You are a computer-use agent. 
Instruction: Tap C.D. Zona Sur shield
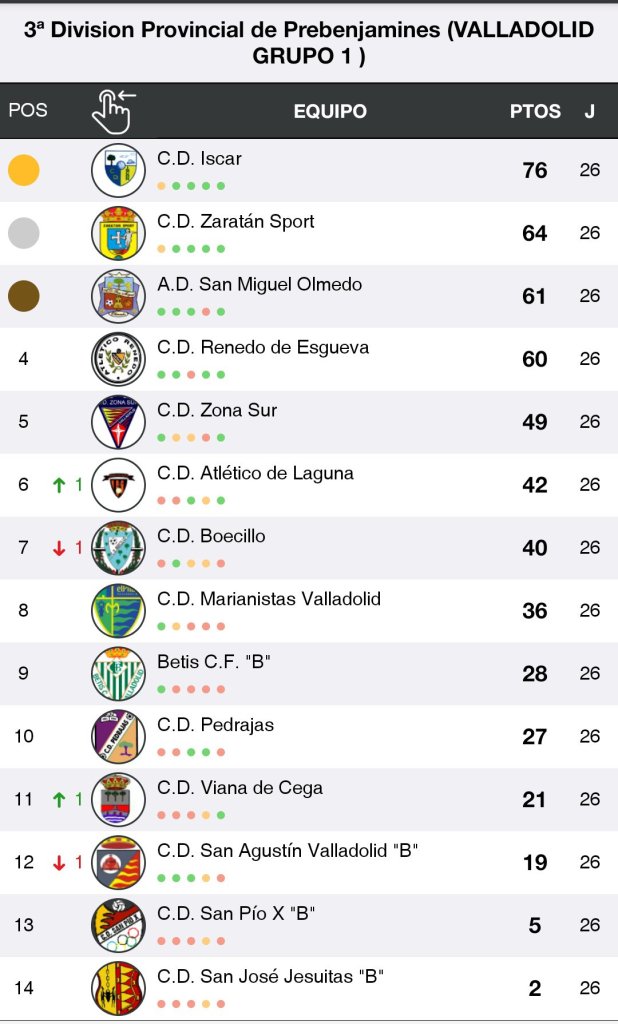[x=118, y=422]
